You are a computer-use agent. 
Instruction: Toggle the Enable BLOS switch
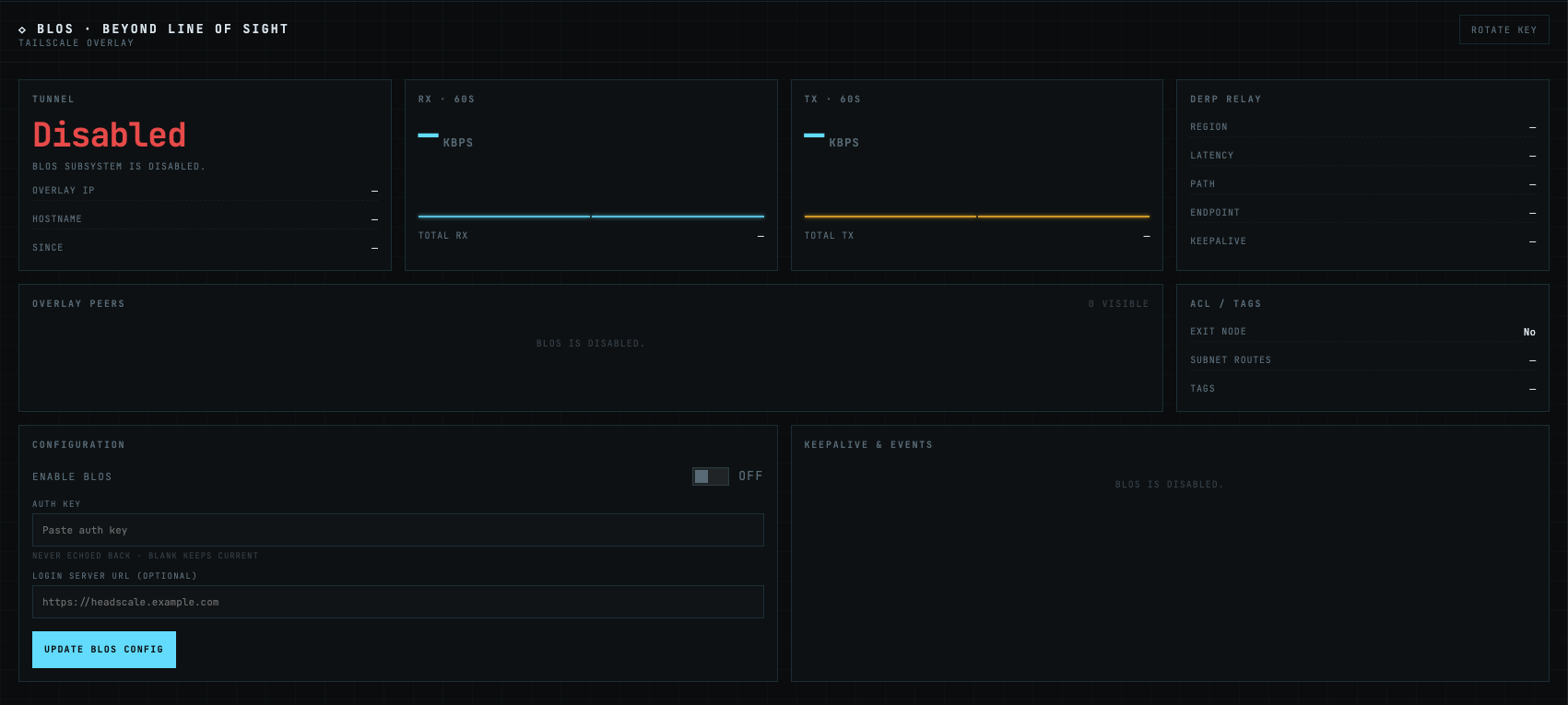711,476
